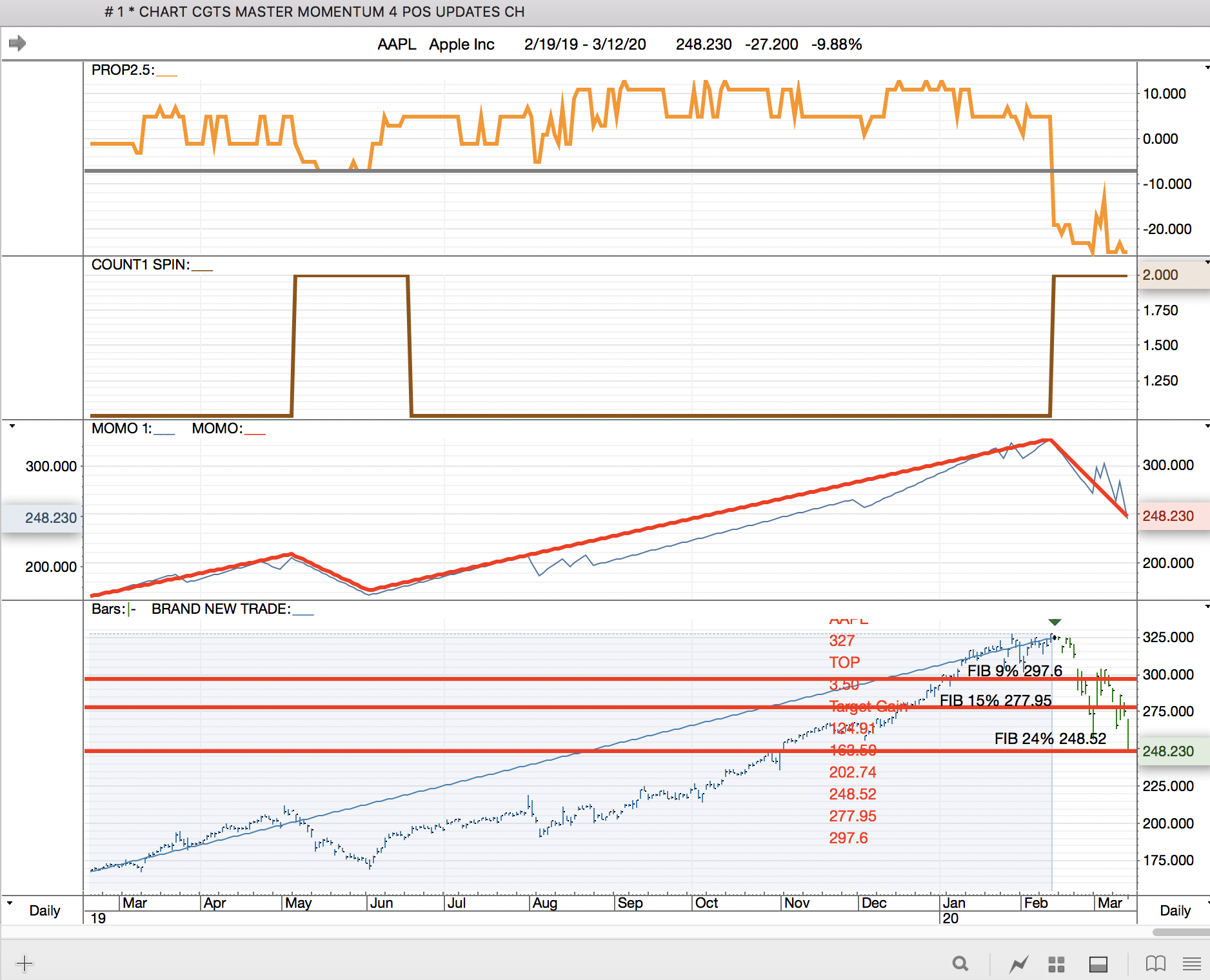Click the orange PROP2.5 legend line swatch
Viewport: 1210px width, 980px height.
tap(166, 75)
